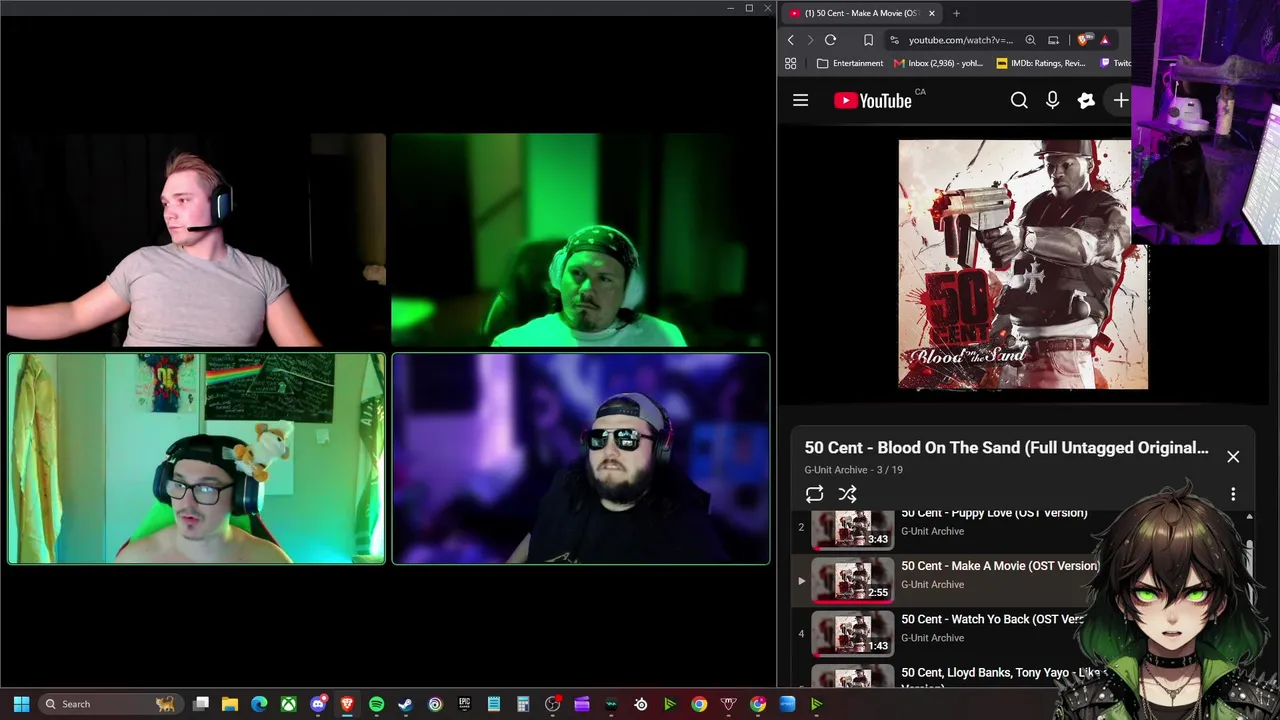Open Xbox app from the taskbar

[288, 704]
